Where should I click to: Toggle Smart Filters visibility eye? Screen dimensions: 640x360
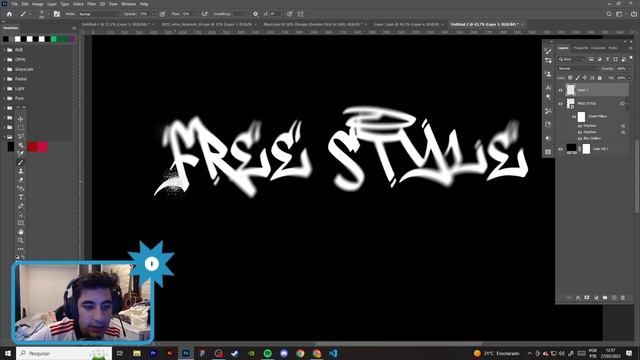point(574,117)
